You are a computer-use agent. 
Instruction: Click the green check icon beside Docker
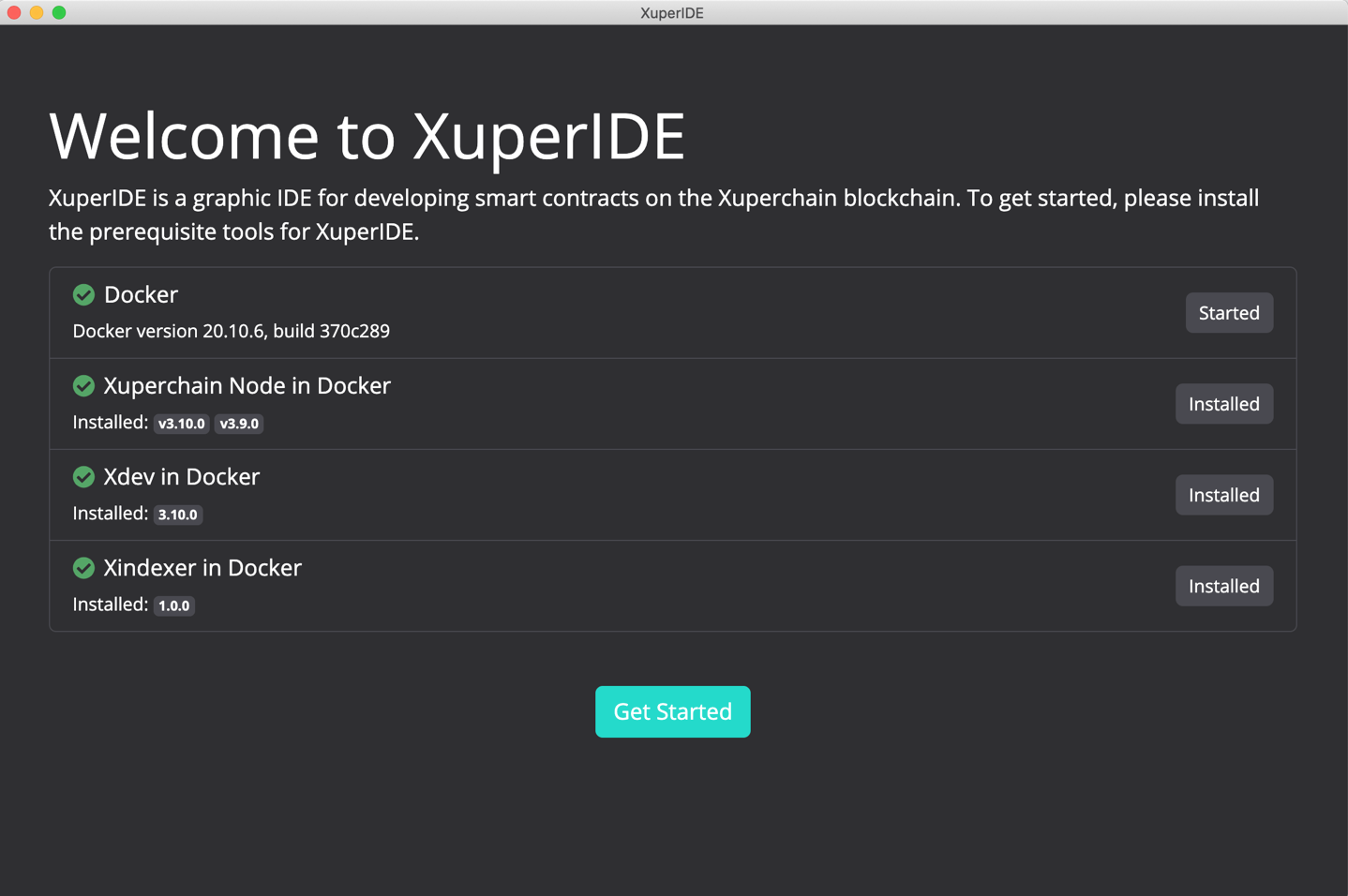(x=83, y=294)
